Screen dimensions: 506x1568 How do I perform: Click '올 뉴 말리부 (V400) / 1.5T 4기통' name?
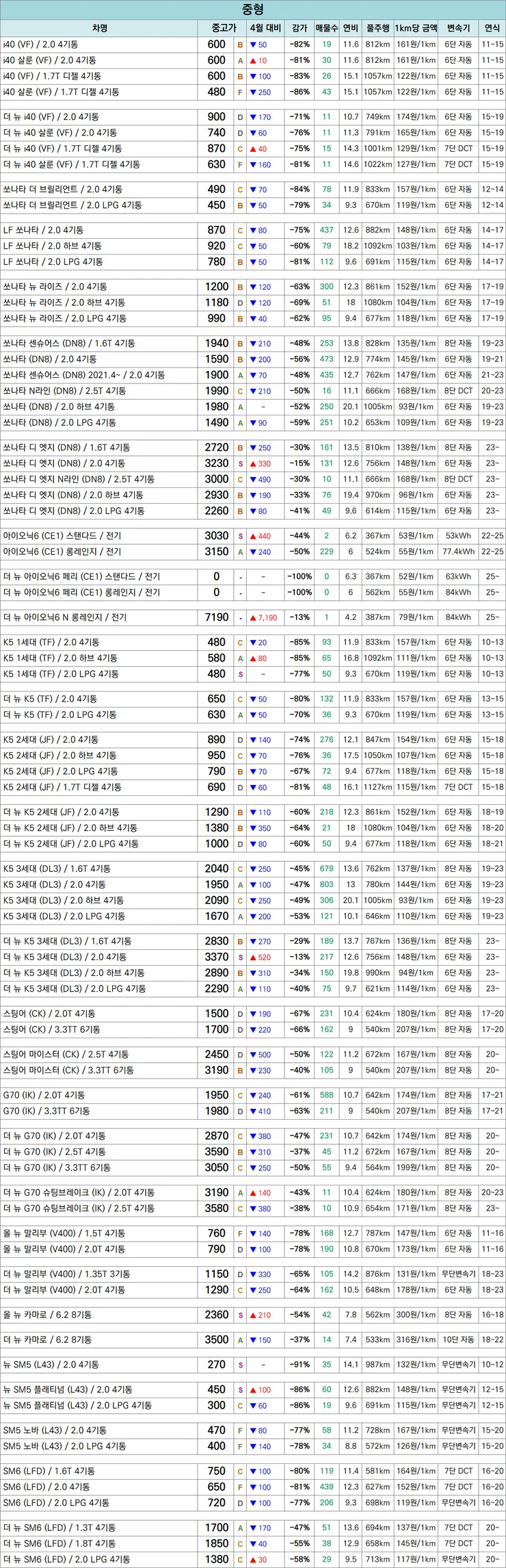coord(64,1234)
